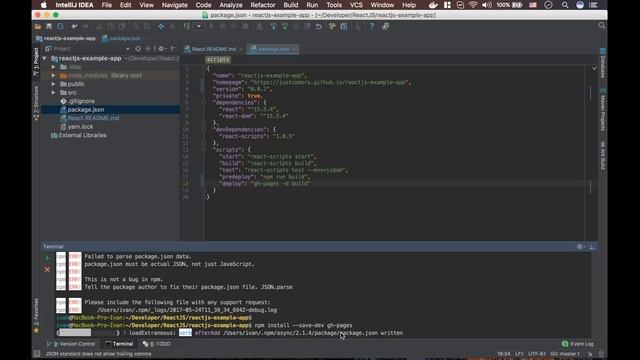640x360 pixels.
Task: Open the Version Control bottom tab
Action: coord(71,344)
